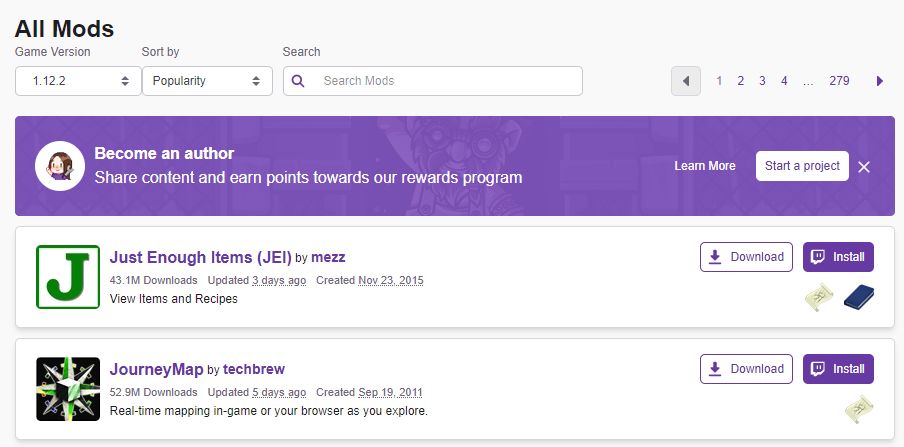Open page 1 of results
The image size is (904, 447).
pyautogui.click(x=719, y=81)
